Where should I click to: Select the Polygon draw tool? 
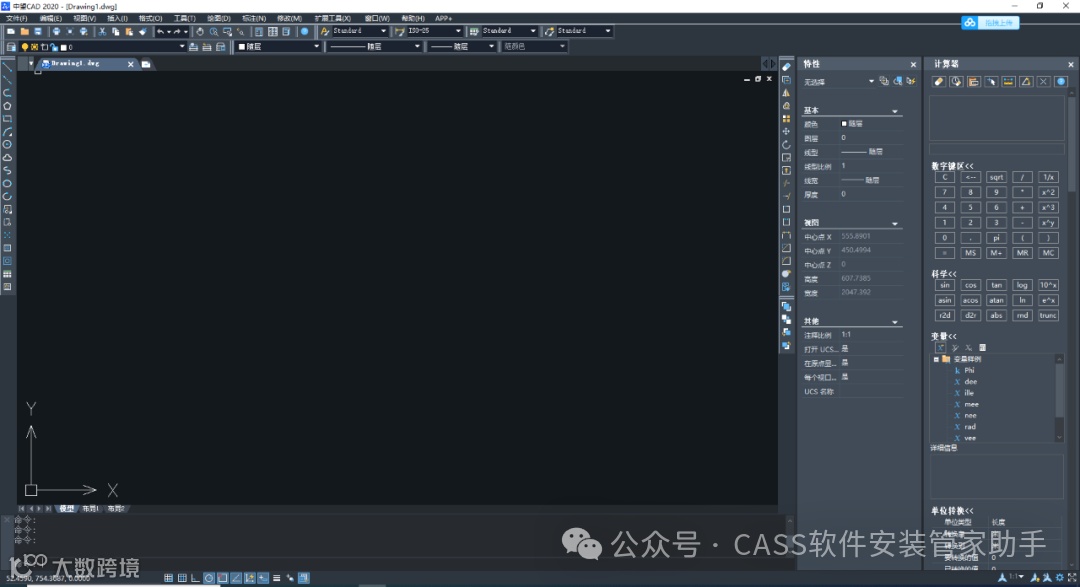pyautogui.click(x=8, y=106)
